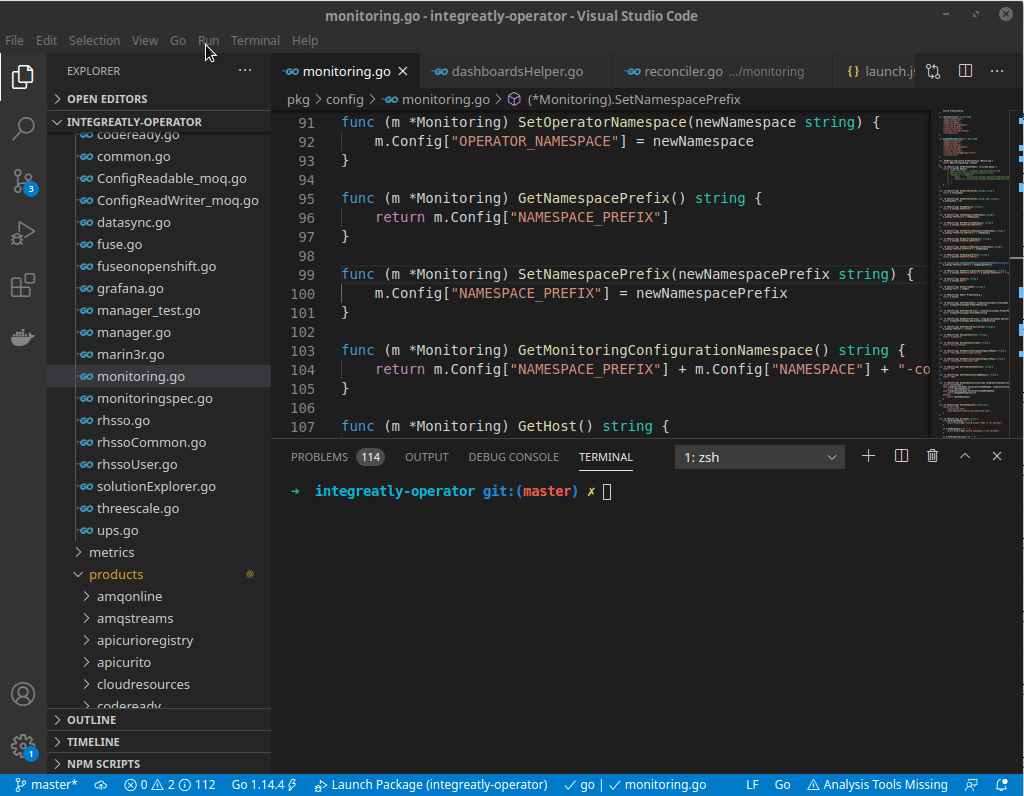The width and height of the screenshot is (1024, 796).
Task: Switch to the Output panel tab
Action: click(x=426, y=457)
